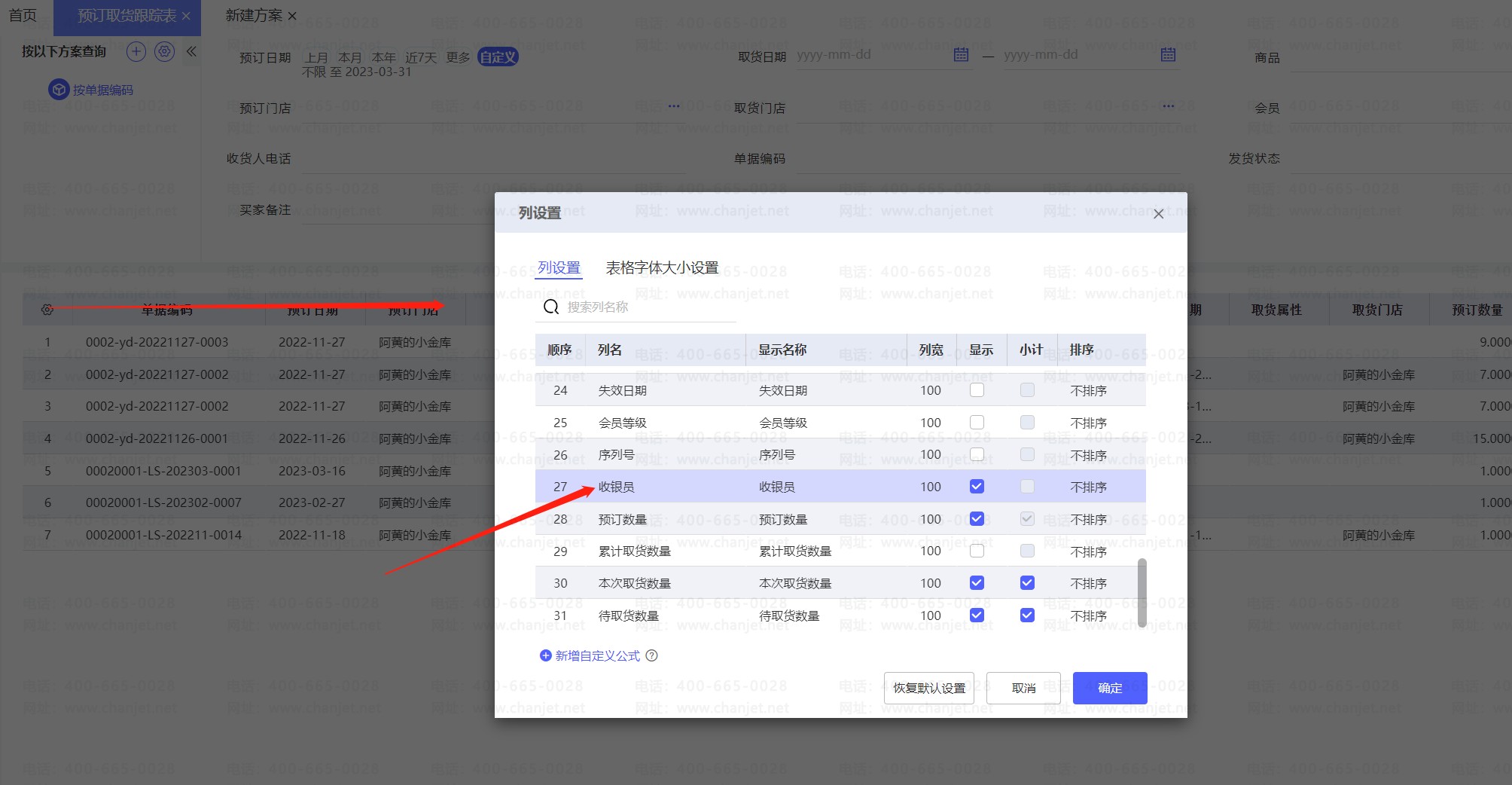Click the 确定 confirm button
1512x785 pixels.
click(1109, 688)
